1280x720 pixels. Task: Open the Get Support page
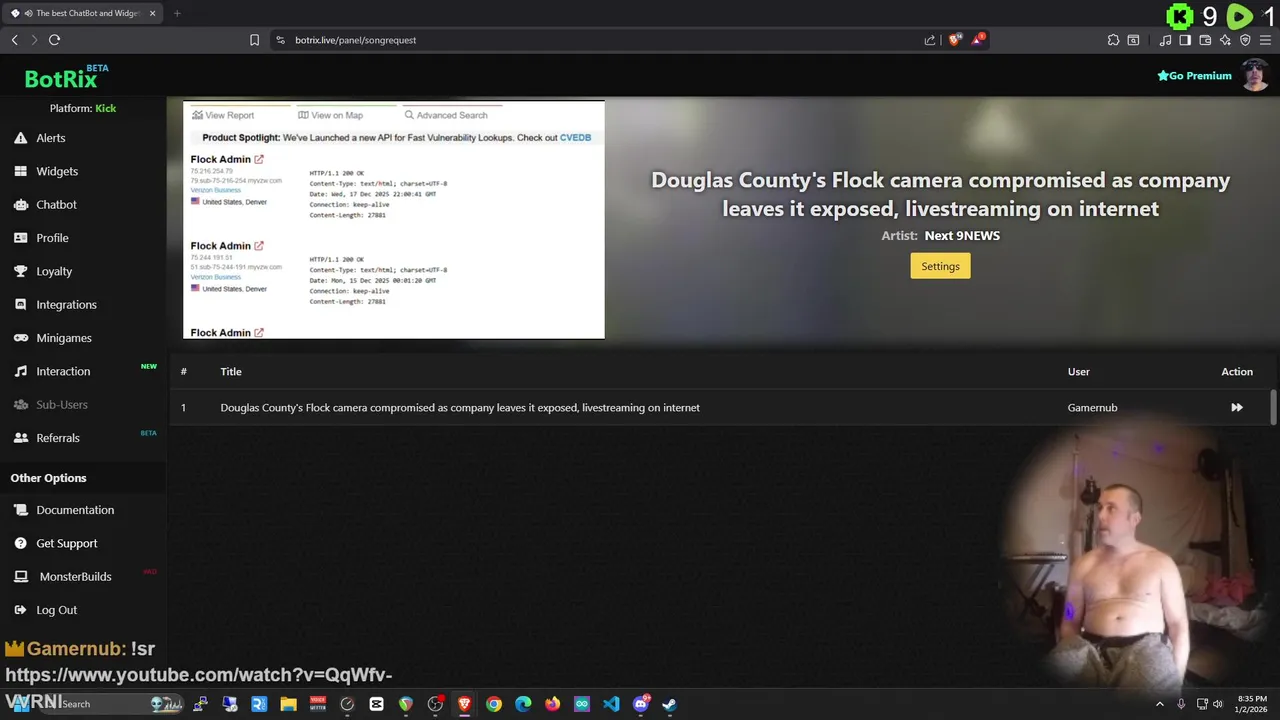(x=67, y=543)
